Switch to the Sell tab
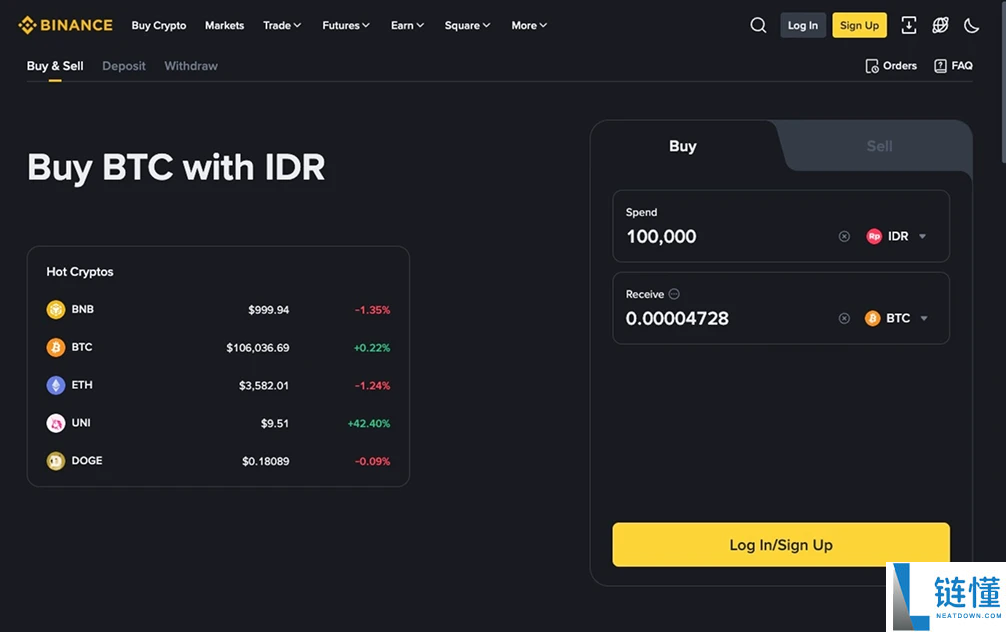The width and height of the screenshot is (1006, 632). coord(879,146)
